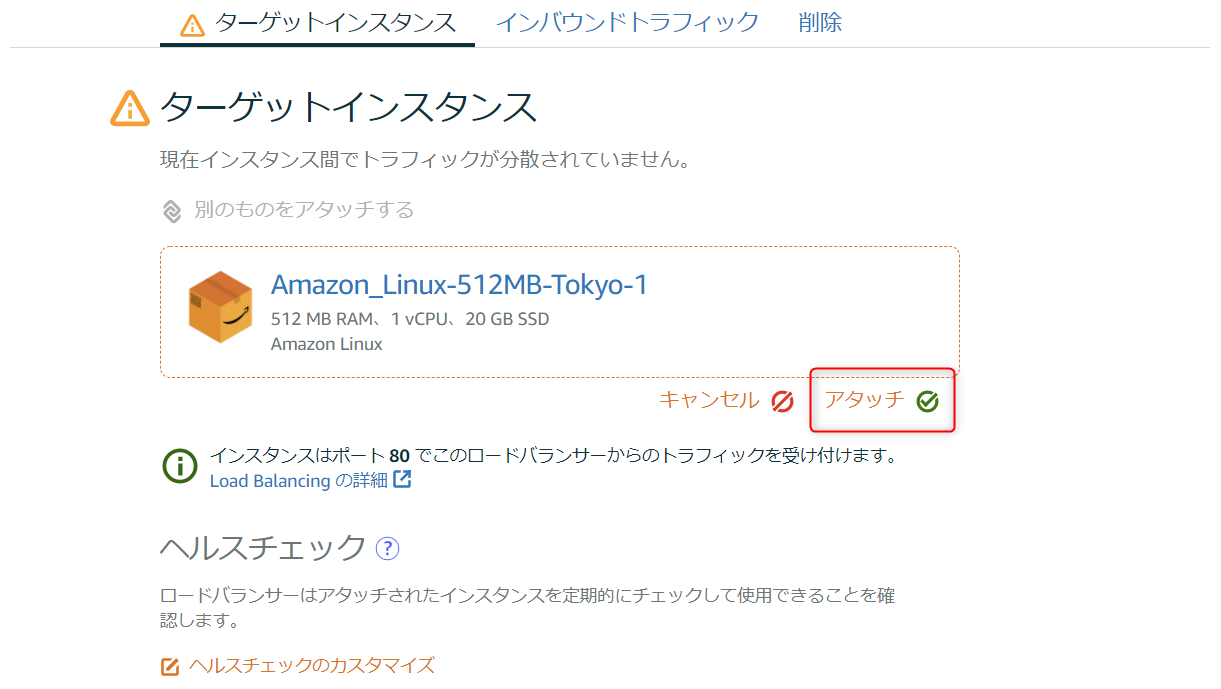
Task: Click the 512 MB RAM spec line
Action: tap(410, 320)
